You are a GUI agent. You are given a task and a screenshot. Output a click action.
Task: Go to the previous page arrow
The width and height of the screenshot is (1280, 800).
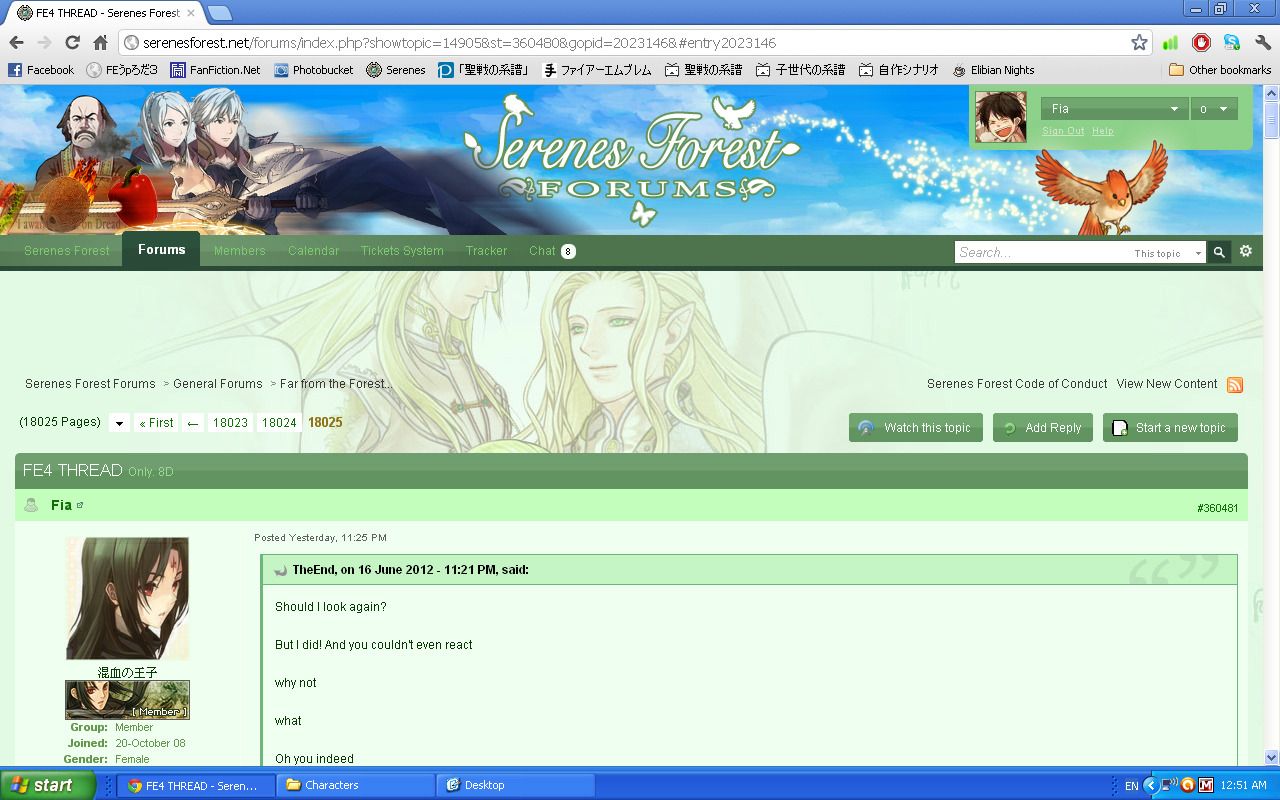click(193, 423)
